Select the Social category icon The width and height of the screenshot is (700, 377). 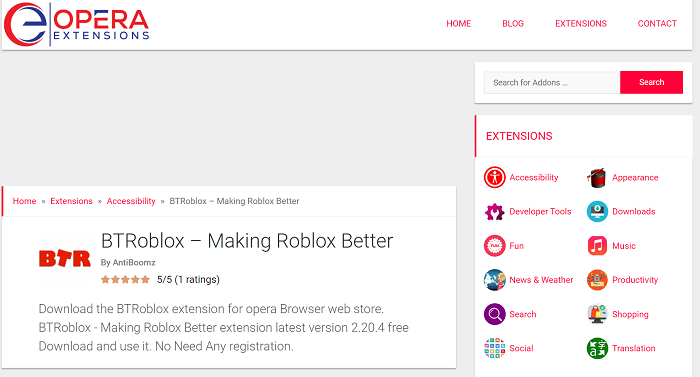pyautogui.click(x=494, y=348)
